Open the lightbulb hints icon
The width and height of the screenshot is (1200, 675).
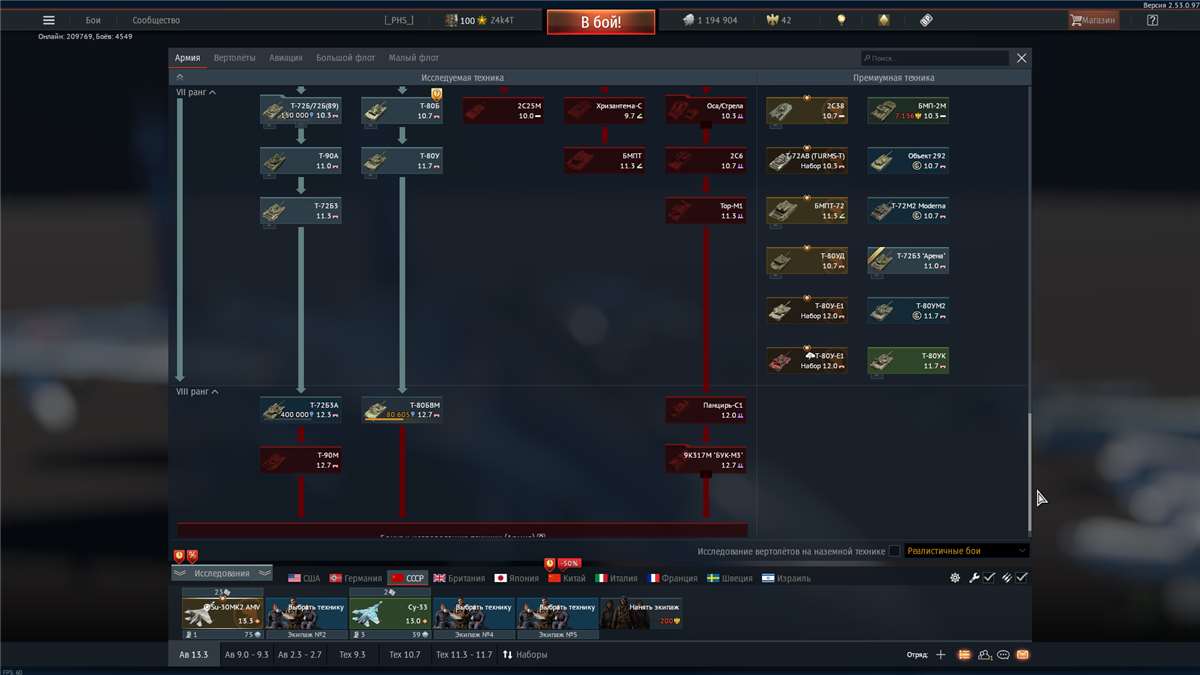point(842,20)
